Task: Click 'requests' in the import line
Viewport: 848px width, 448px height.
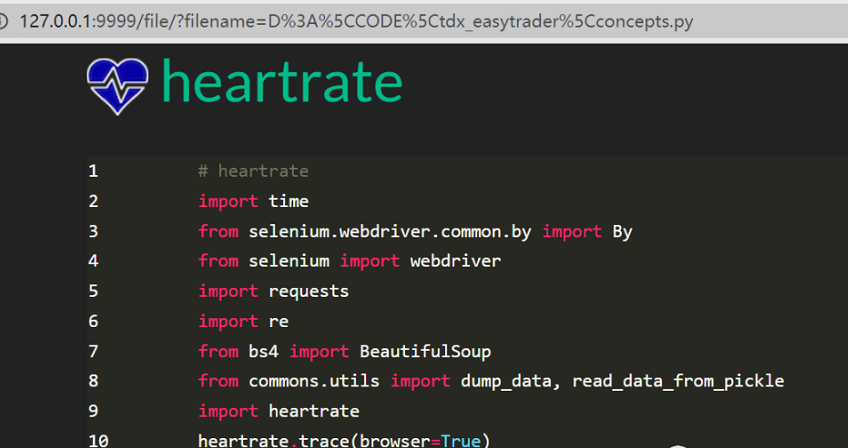Action: click(309, 292)
